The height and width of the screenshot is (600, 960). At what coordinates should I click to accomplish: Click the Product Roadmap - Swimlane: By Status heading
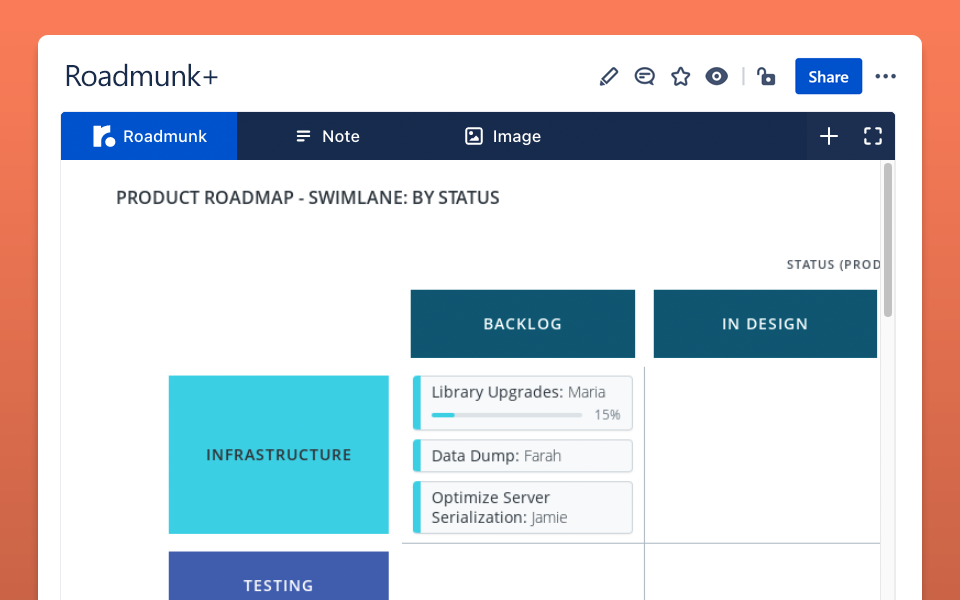click(x=308, y=198)
